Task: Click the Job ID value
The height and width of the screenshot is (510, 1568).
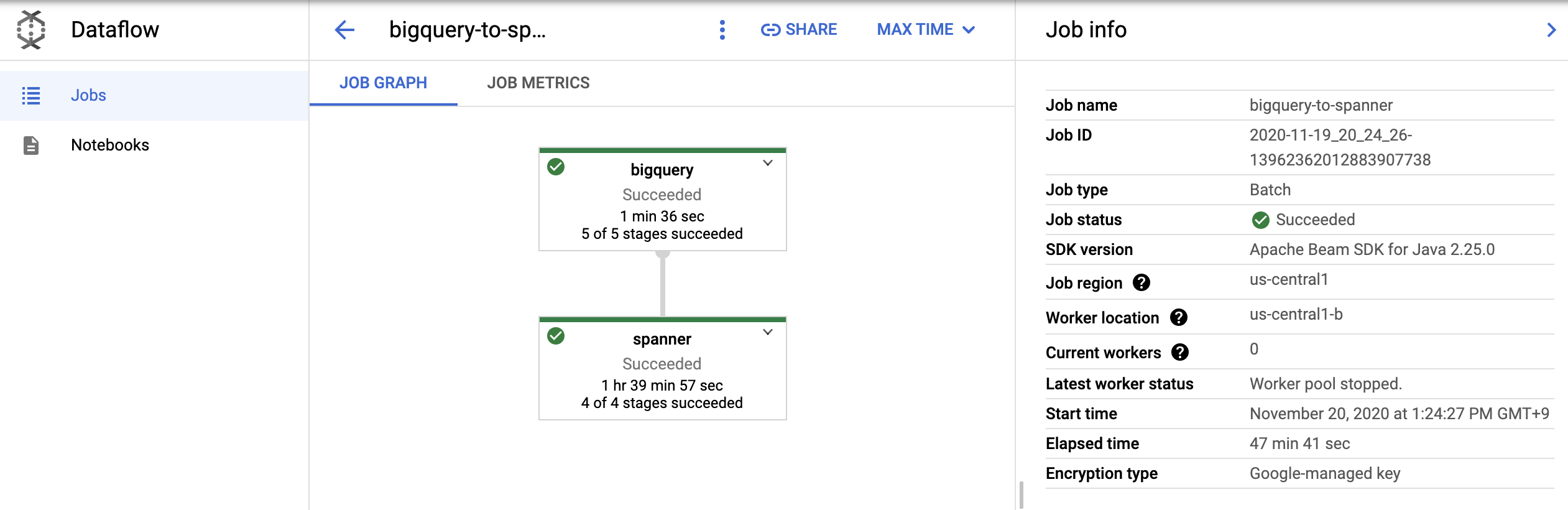Action: [x=1340, y=147]
